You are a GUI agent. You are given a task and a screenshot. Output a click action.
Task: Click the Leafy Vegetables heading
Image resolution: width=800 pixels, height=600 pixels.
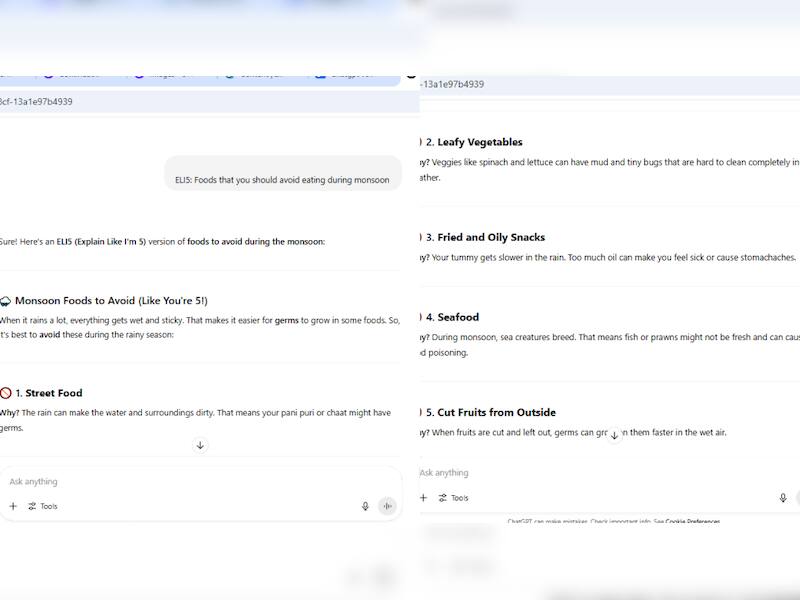click(480, 142)
